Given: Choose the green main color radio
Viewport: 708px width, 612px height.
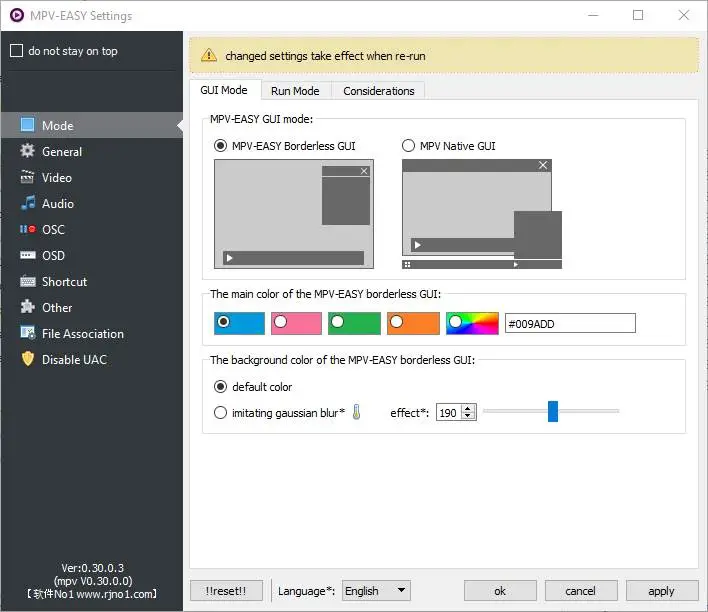Looking at the screenshot, I should (337, 321).
